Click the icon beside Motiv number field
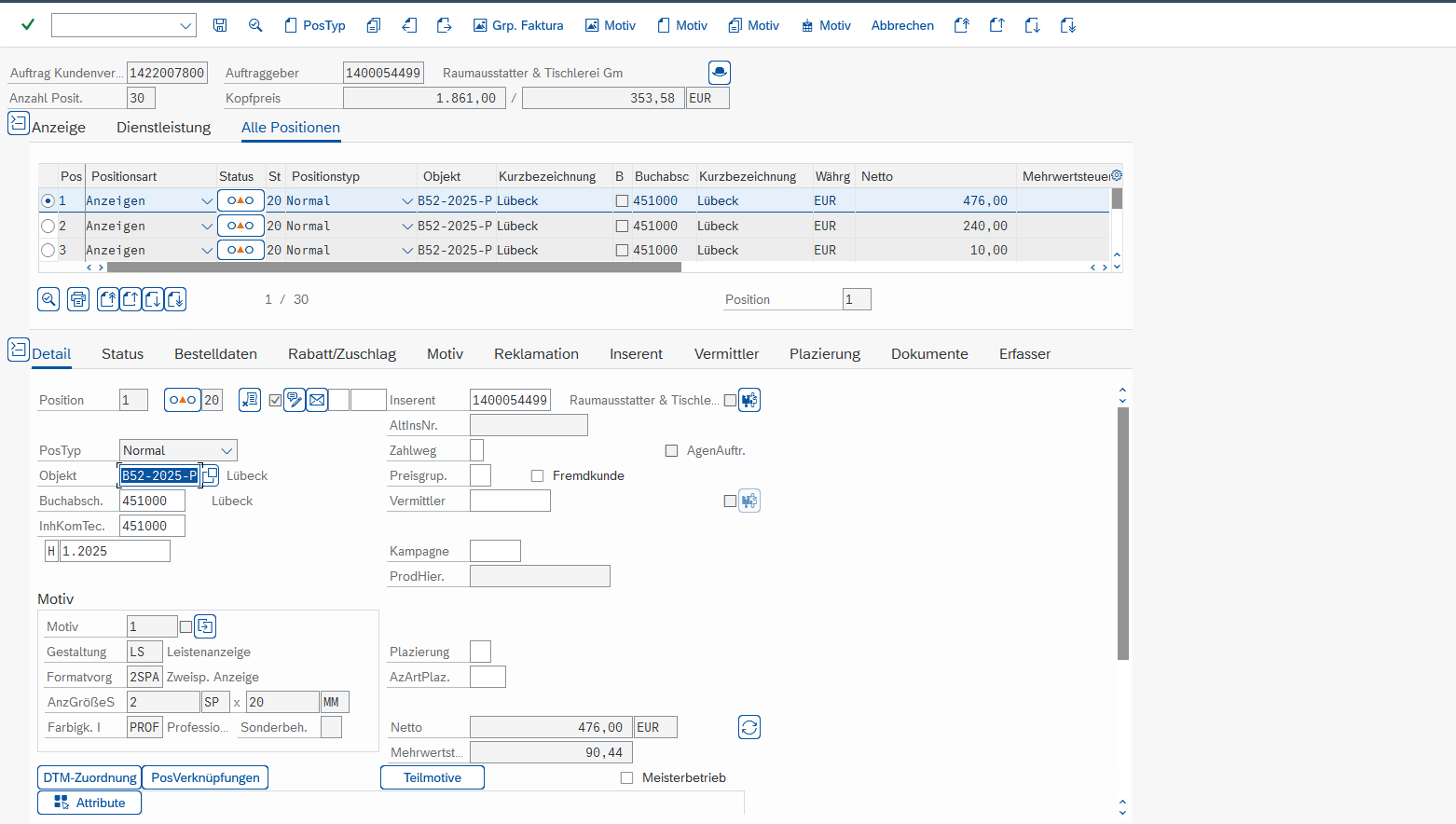Screen dimensions: 1456x824 point(205,626)
